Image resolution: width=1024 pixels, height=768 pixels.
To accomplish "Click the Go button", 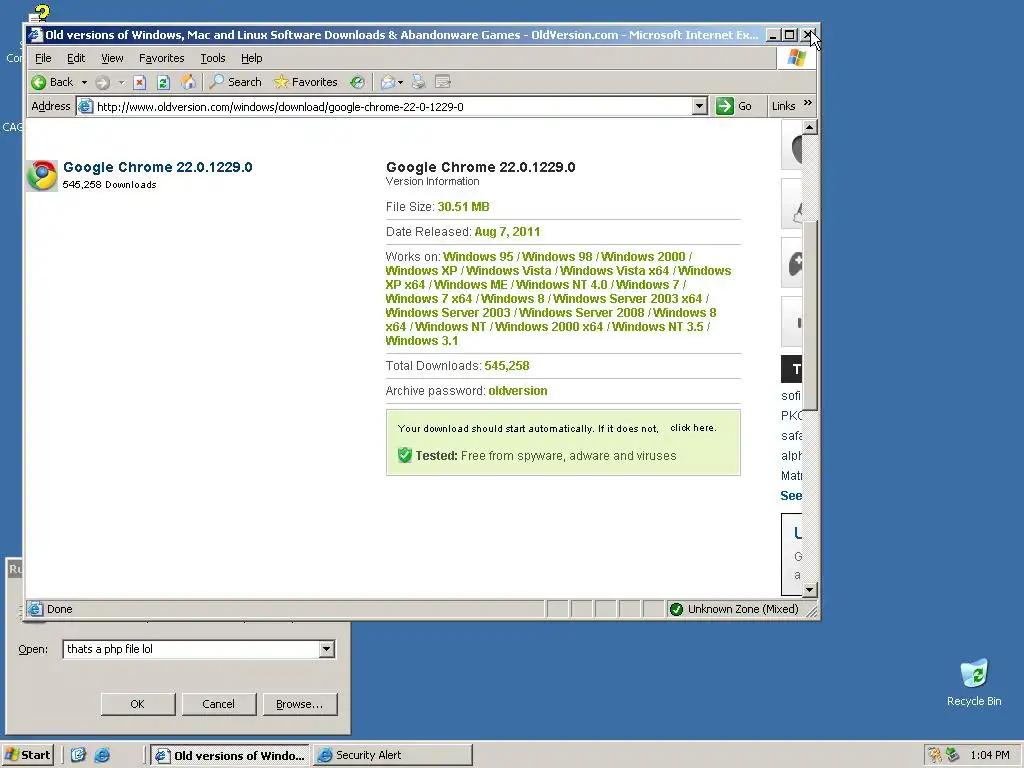I will pos(733,106).
